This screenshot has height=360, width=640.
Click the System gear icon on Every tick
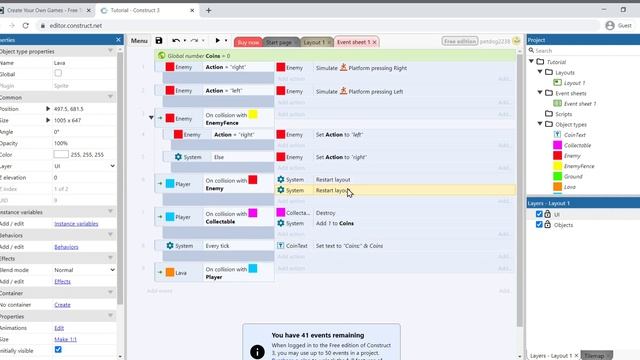(170, 245)
